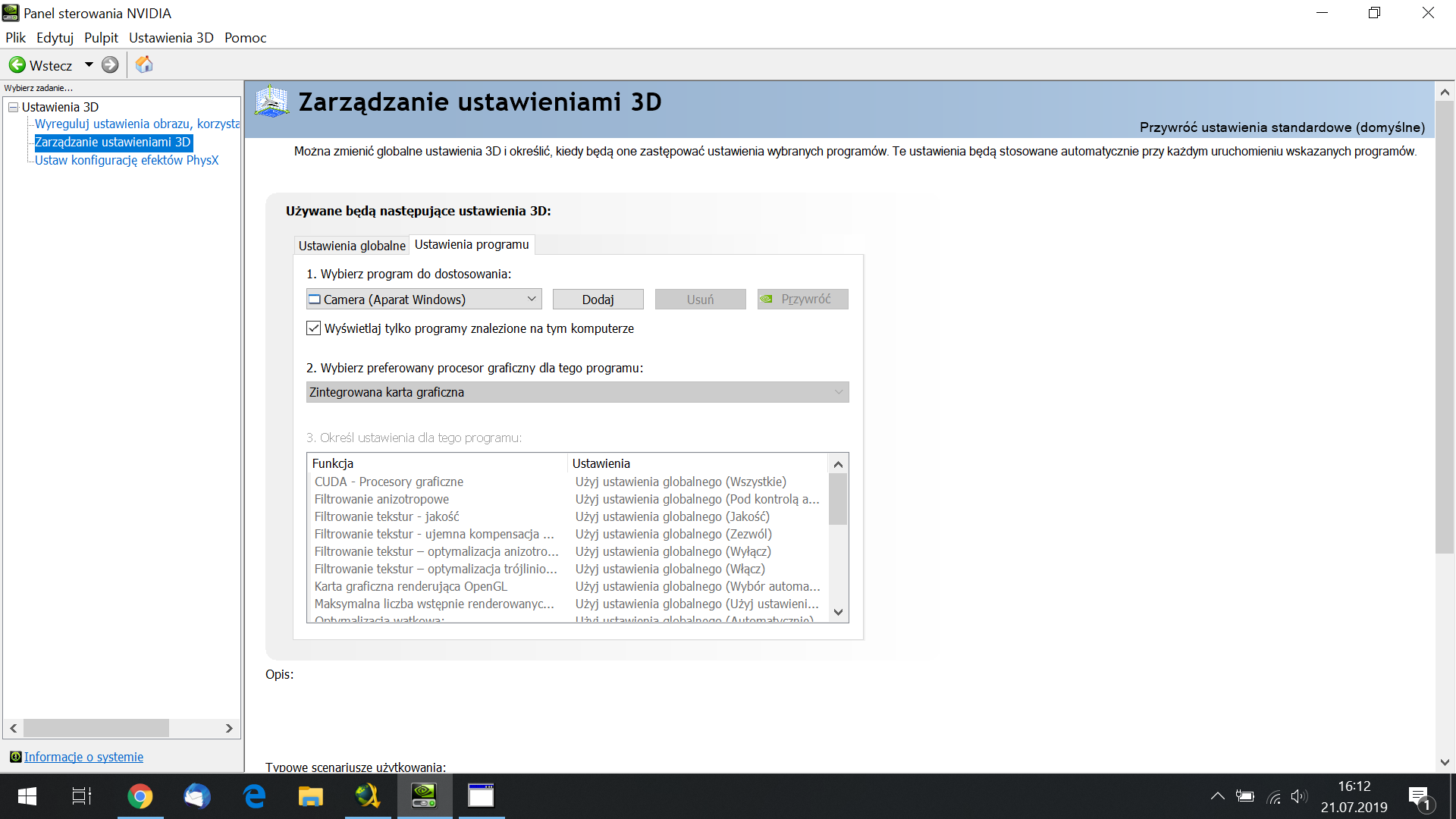Screen dimensions: 1456x819
Task: Click the Ustawienia column header
Action: pyautogui.click(x=698, y=463)
